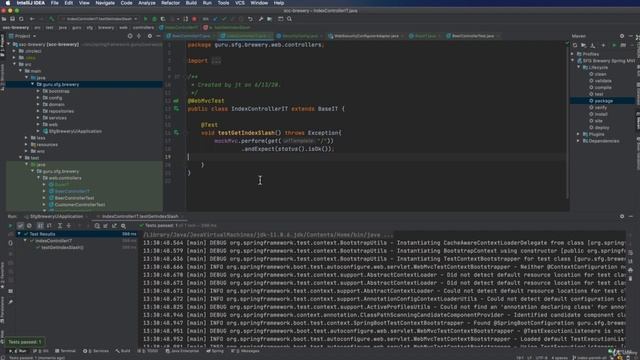Viewport: 640px width, 360px height.
Task: Collapse the guru.sfg.brewery package in the project tree
Action: click(33, 84)
